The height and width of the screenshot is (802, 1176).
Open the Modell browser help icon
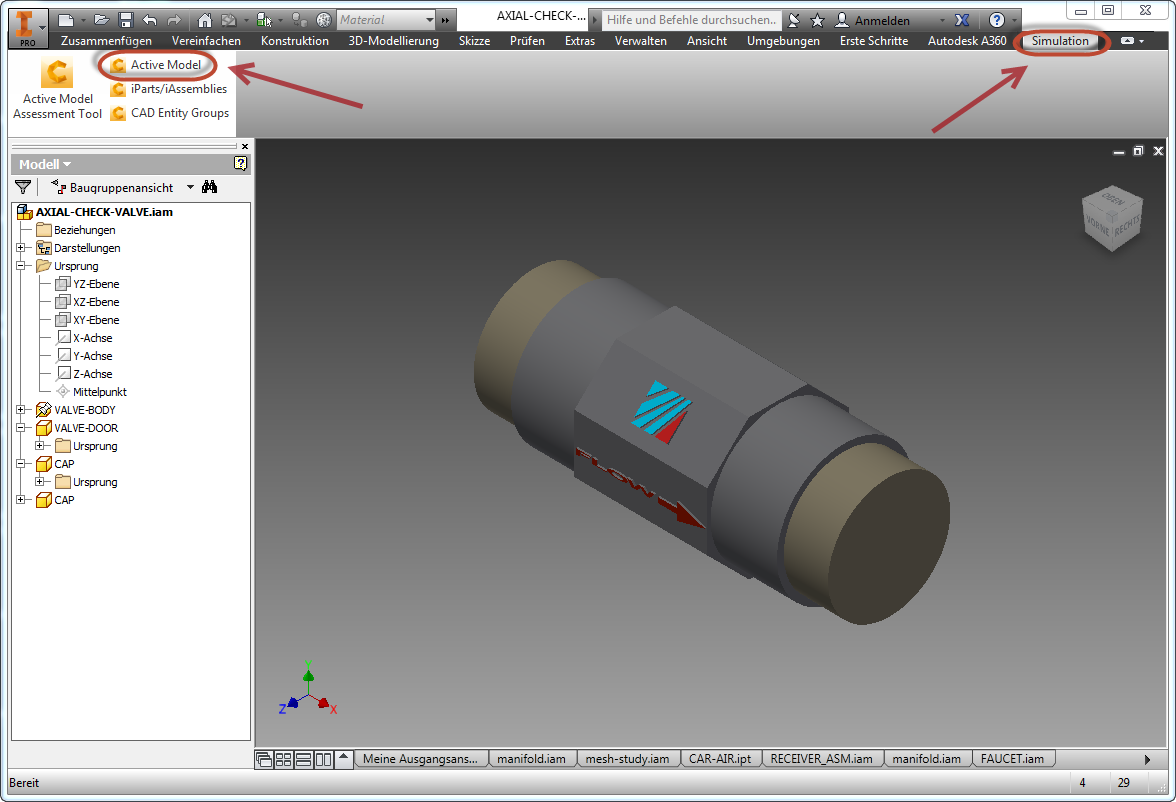click(240, 164)
